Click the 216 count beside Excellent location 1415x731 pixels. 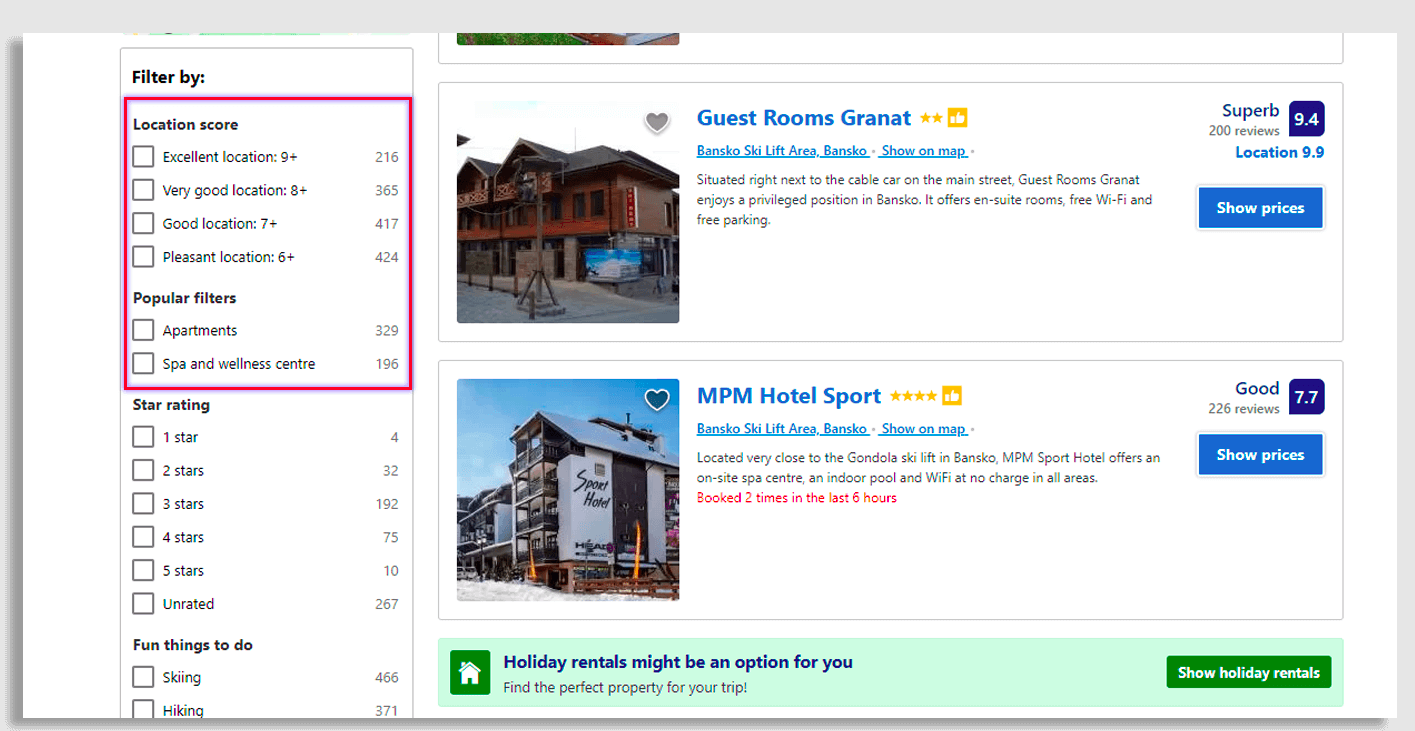[x=387, y=157]
